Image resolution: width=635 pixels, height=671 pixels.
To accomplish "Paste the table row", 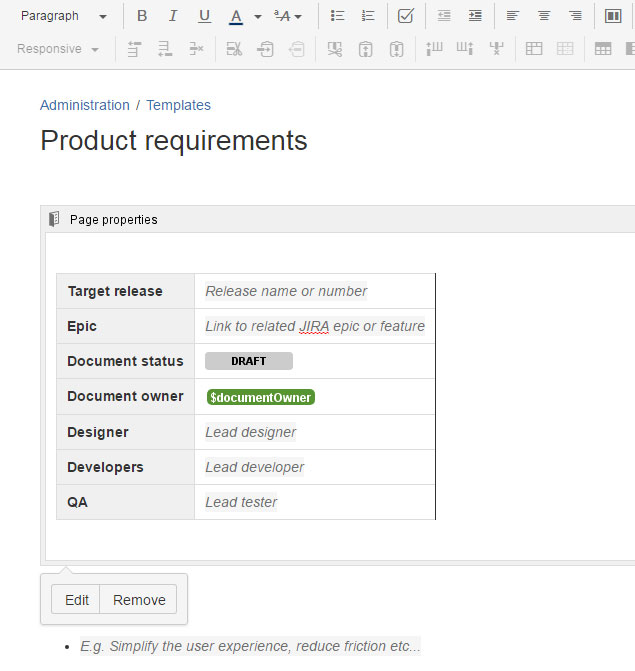I will click(297, 49).
